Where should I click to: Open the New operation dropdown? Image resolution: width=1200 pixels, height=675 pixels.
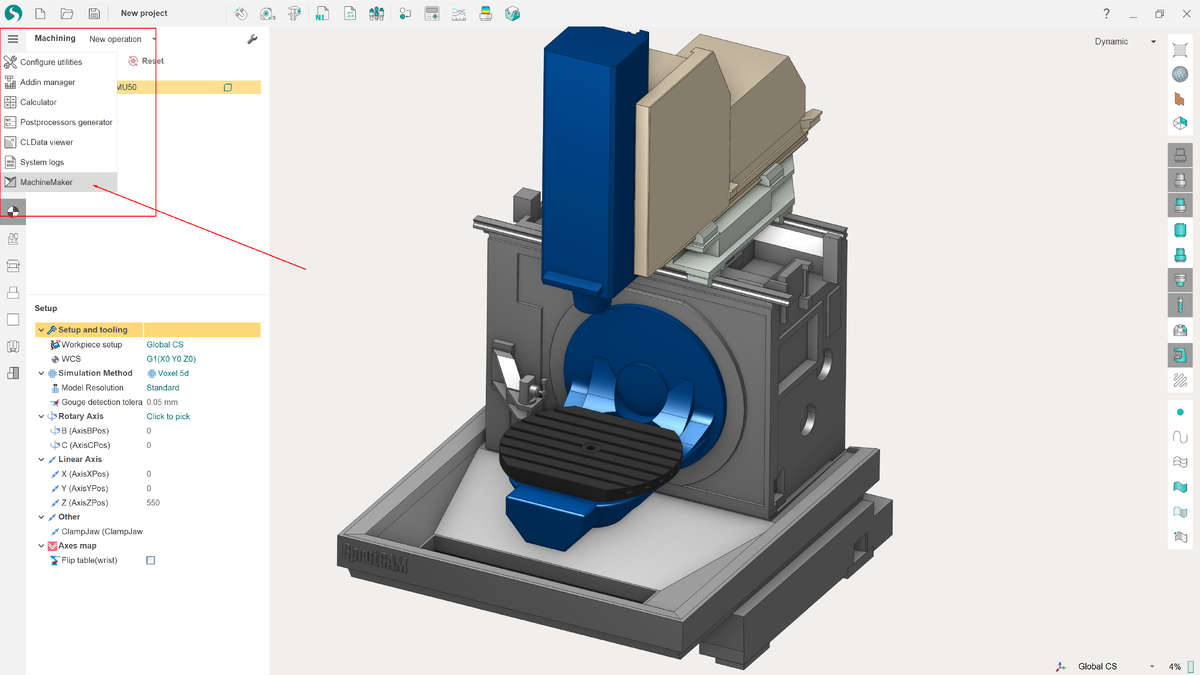(123, 39)
